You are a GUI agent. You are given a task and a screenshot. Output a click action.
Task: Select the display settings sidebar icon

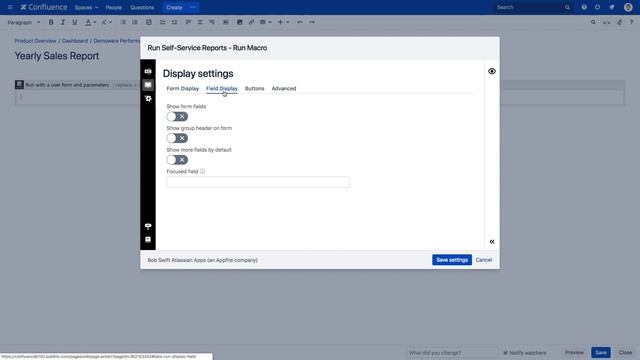(x=148, y=85)
